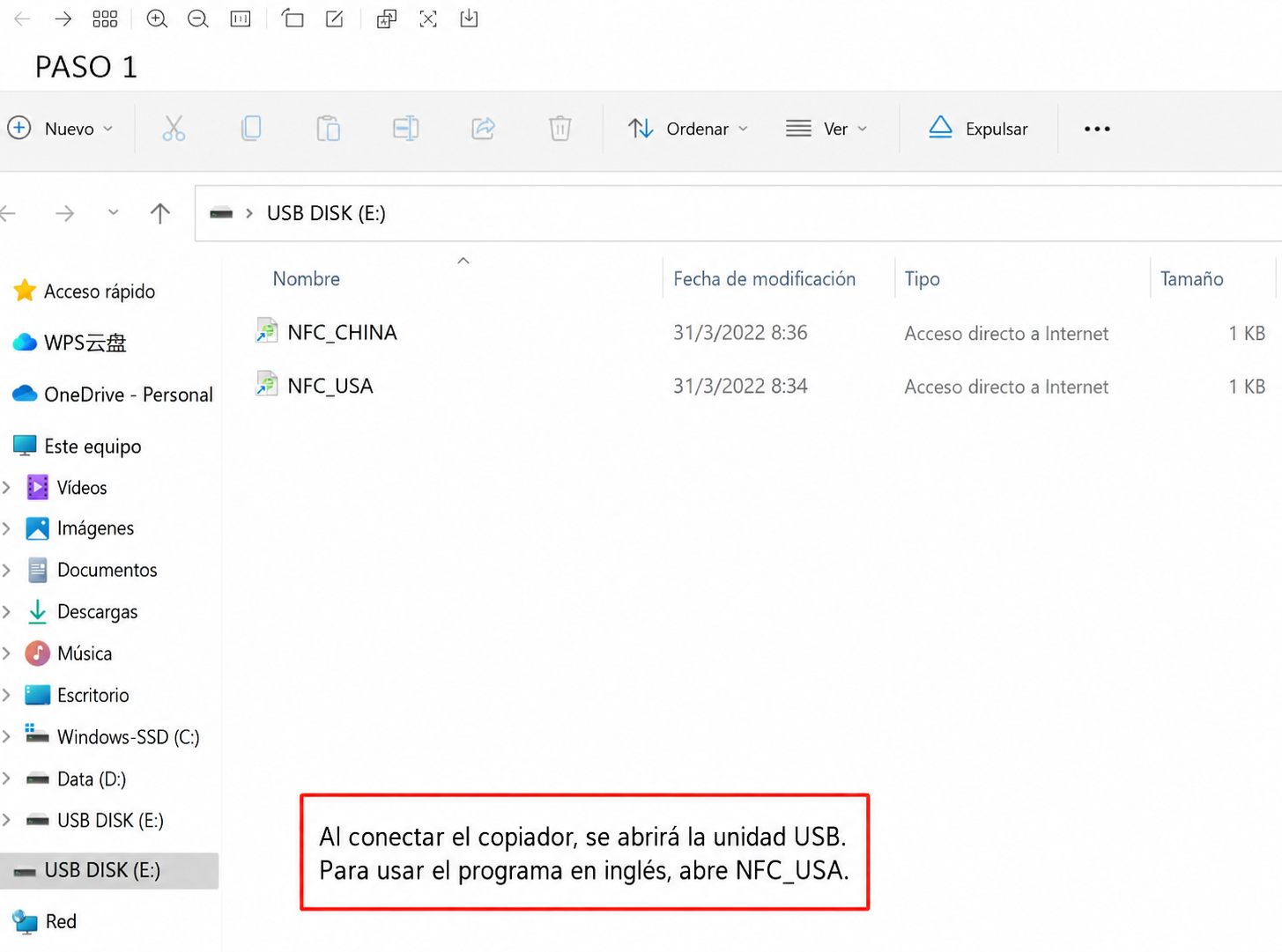Select the NFC_CHINA file

pos(342,333)
